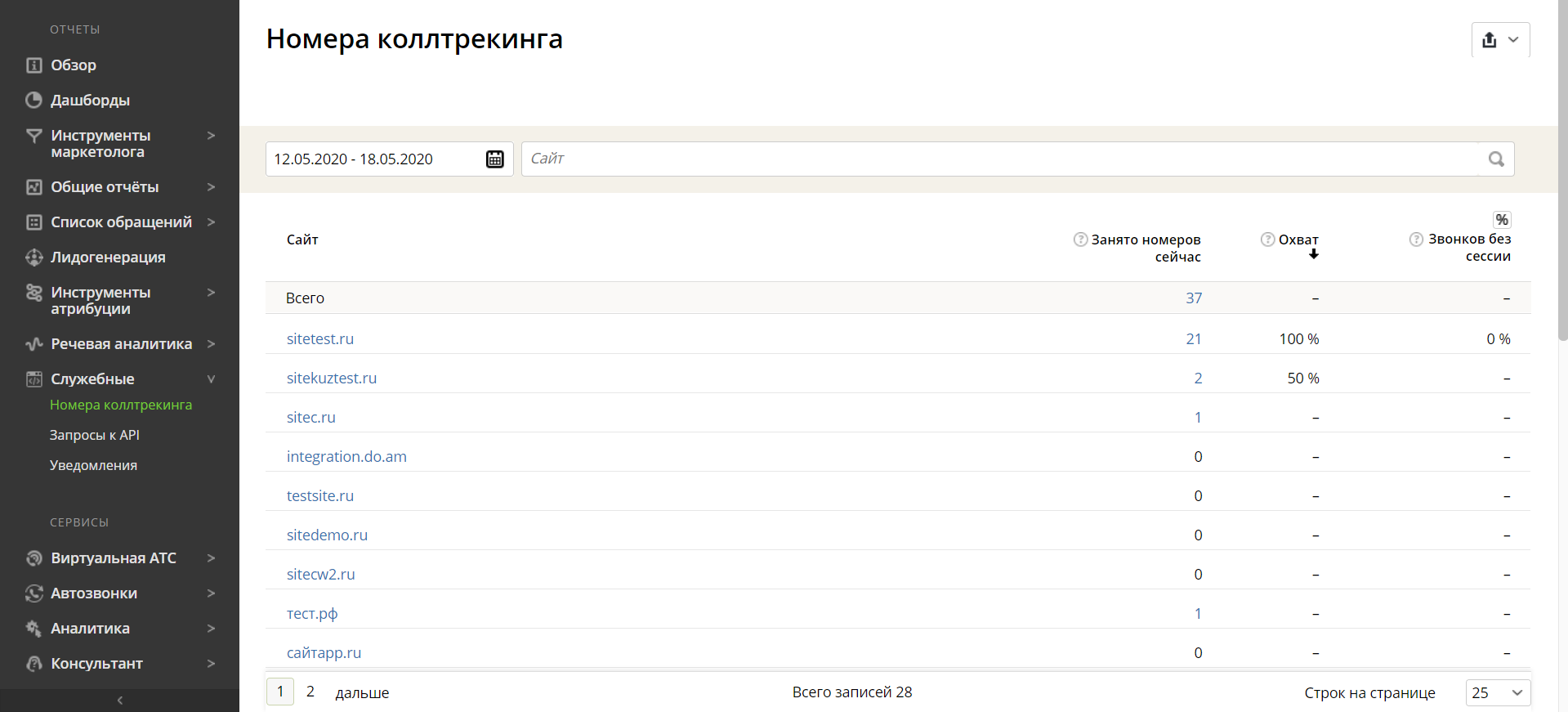Go to the next page via дальше
This screenshot has height=712, width=1568.
[x=362, y=693]
